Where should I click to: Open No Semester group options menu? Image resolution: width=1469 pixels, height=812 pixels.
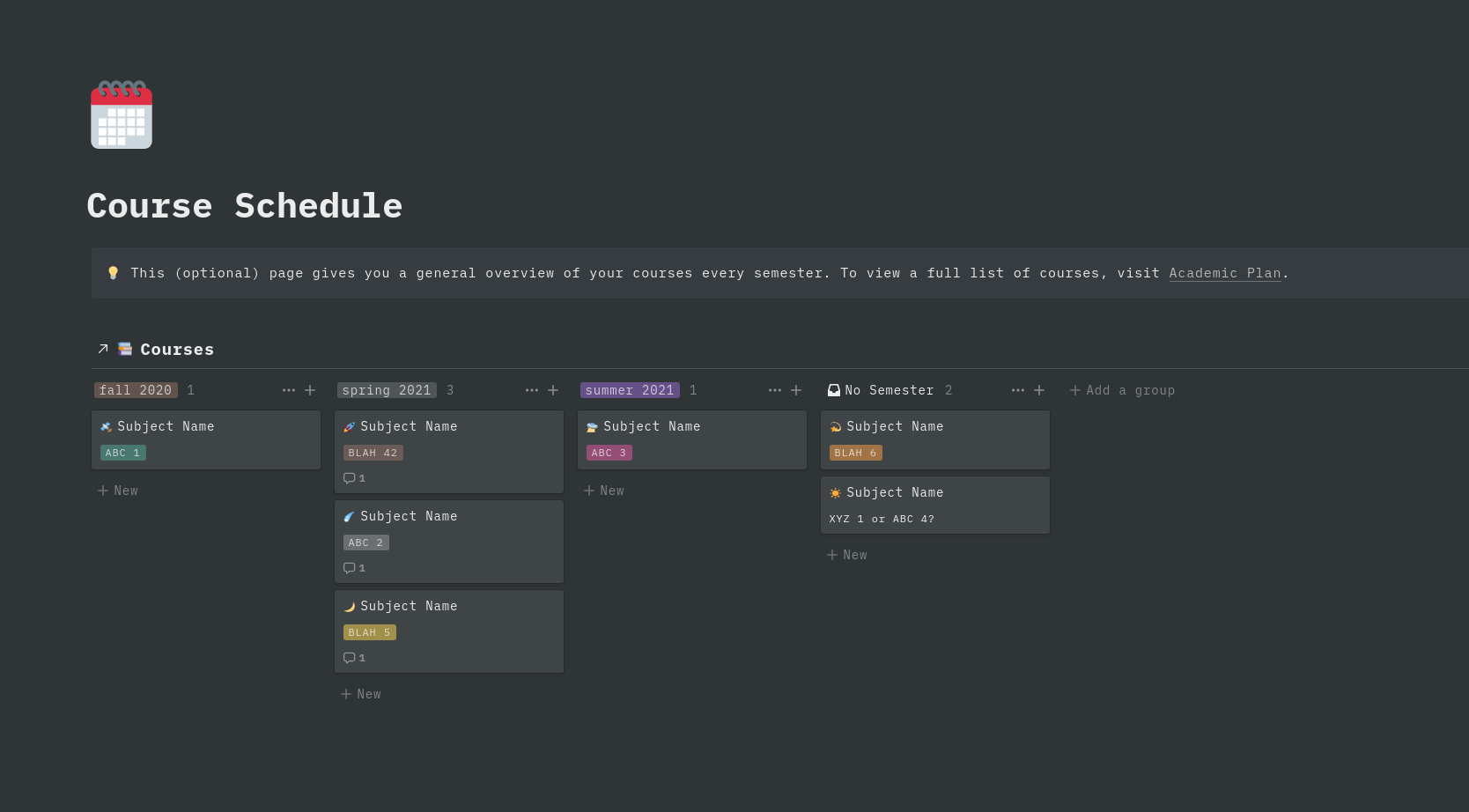pyautogui.click(x=1018, y=390)
